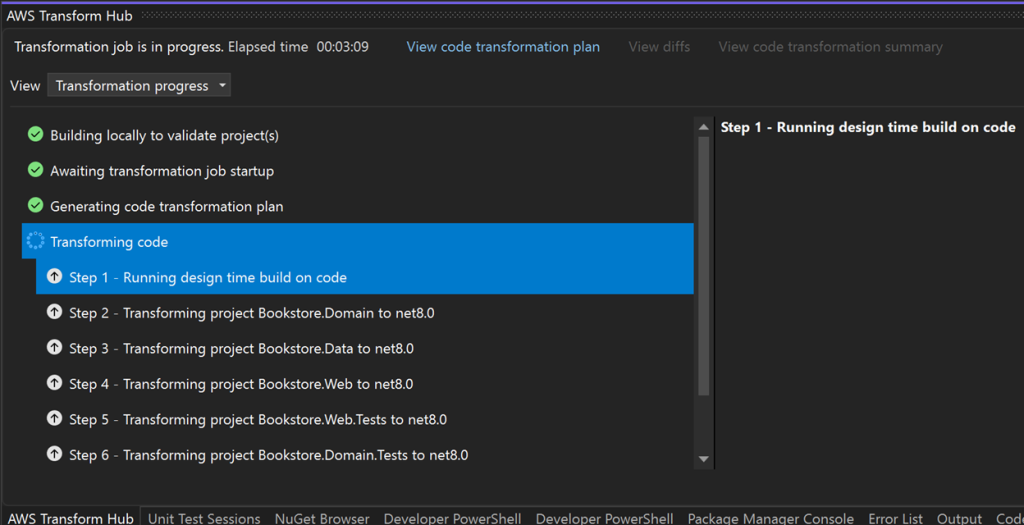Click arrow icon for Step 4 Bookstore.Web
This screenshot has width=1024, height=525.
(x=54, y=383)
